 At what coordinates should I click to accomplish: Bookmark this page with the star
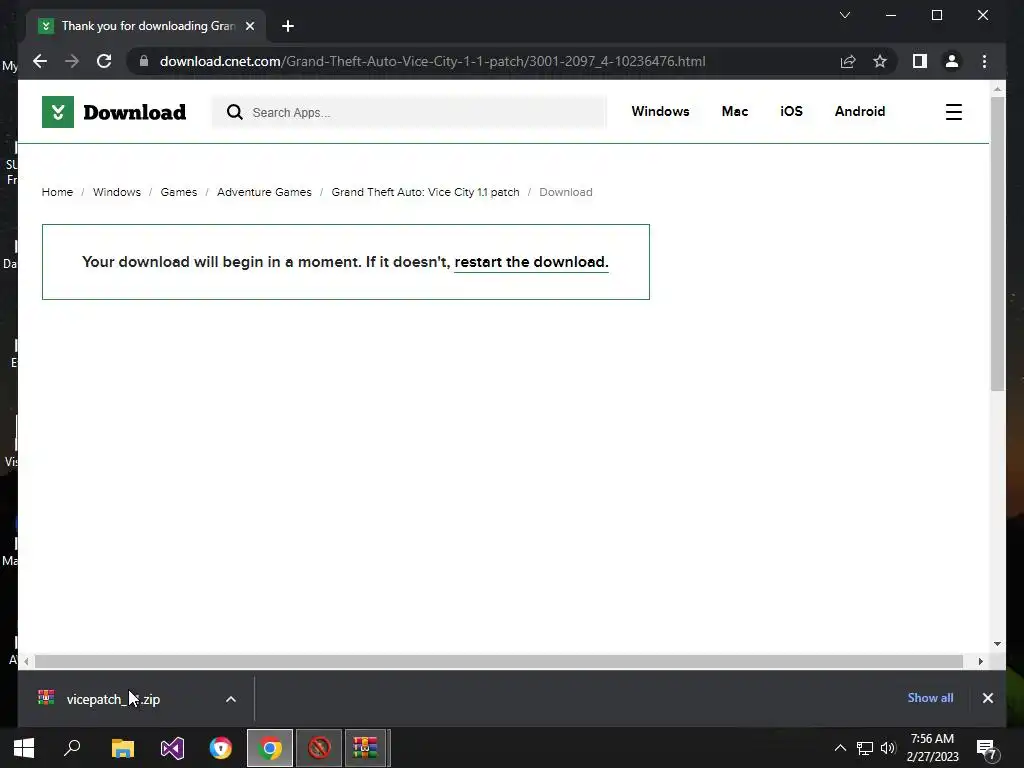click(880, 61)
